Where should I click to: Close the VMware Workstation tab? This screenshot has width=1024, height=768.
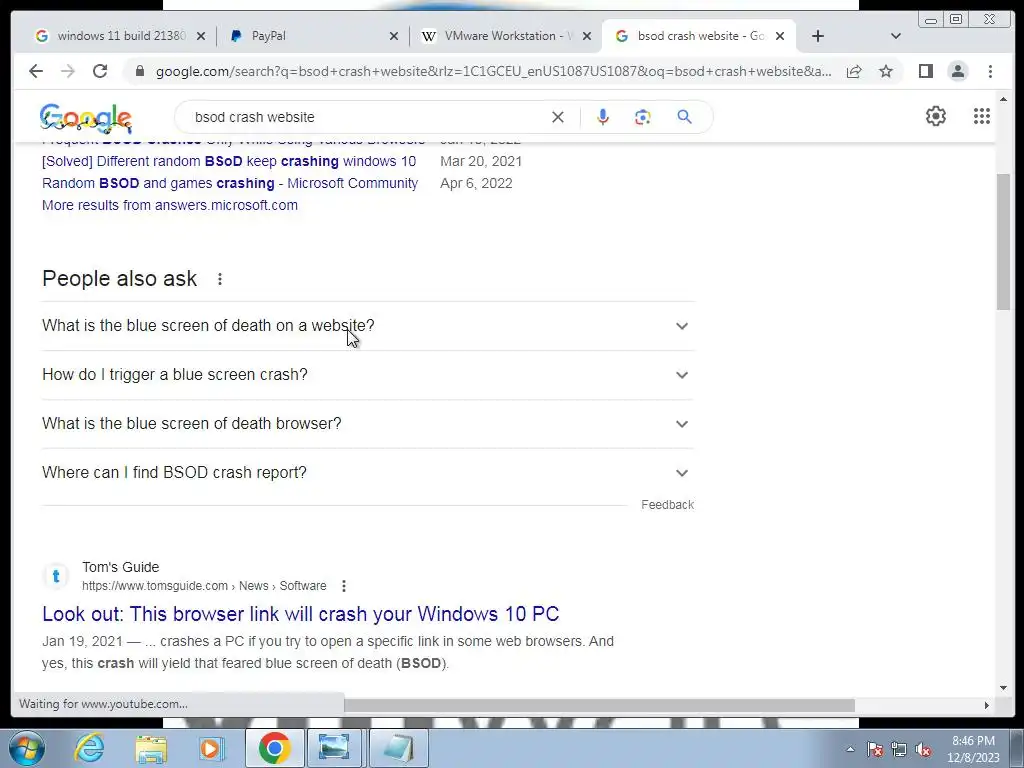586,37
